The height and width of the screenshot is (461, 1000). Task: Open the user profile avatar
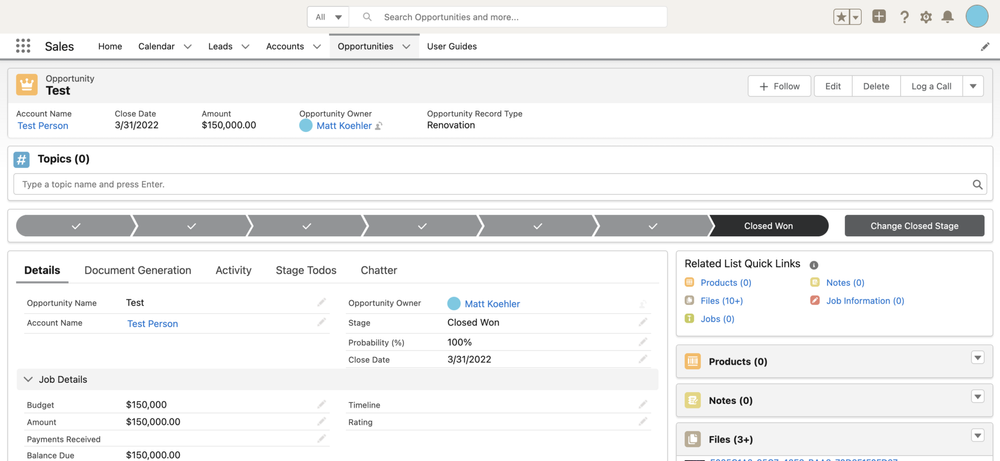pyautogui.click(x=977, y=17)
